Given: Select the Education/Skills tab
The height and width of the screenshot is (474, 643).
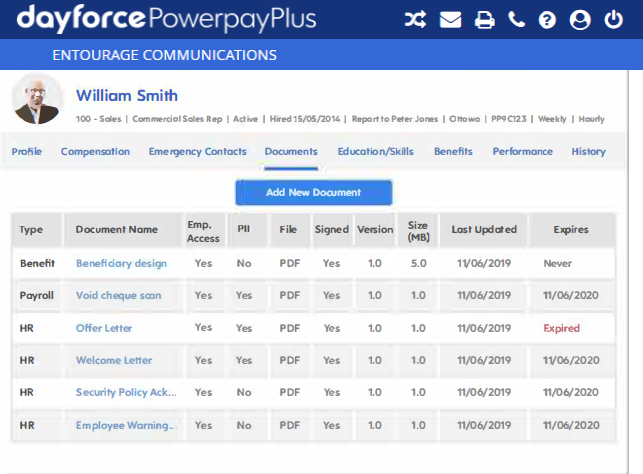Looking at the screenshot, I should tap(375, 152).
